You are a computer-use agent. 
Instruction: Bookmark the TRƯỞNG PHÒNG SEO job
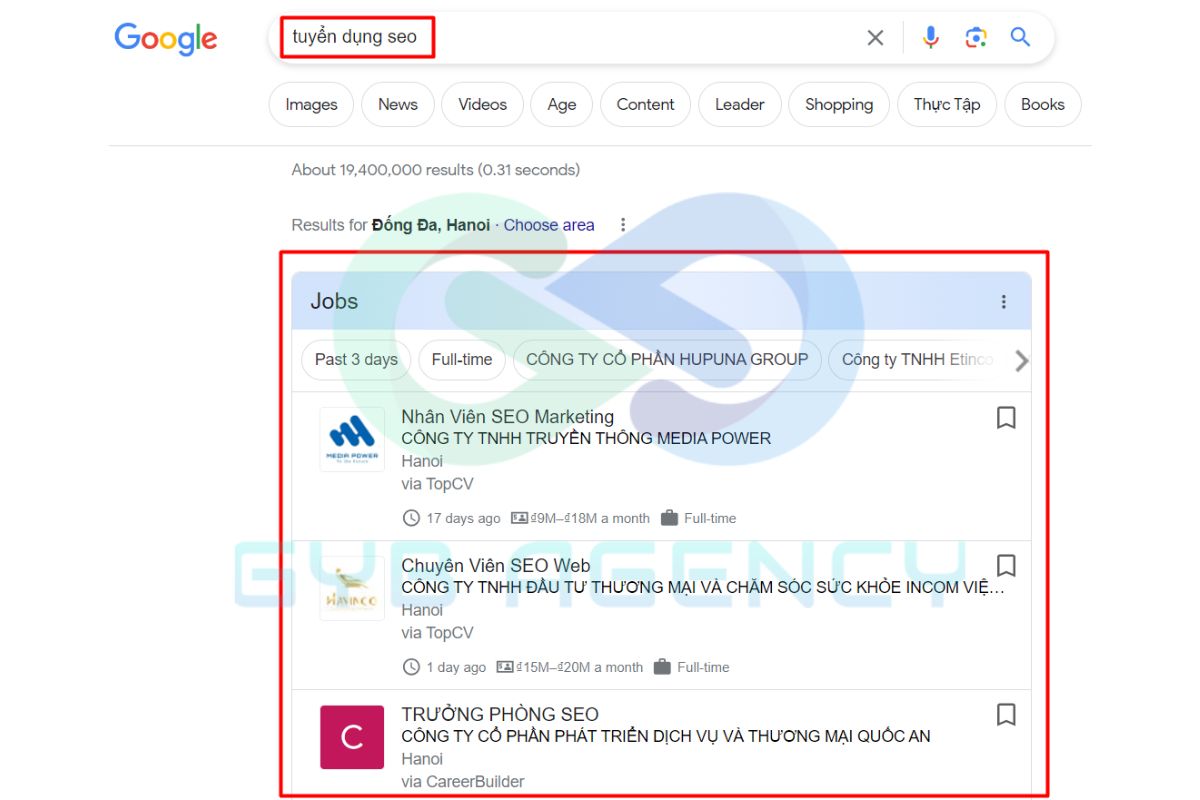pyautogui.click(x=1006, y=715)
